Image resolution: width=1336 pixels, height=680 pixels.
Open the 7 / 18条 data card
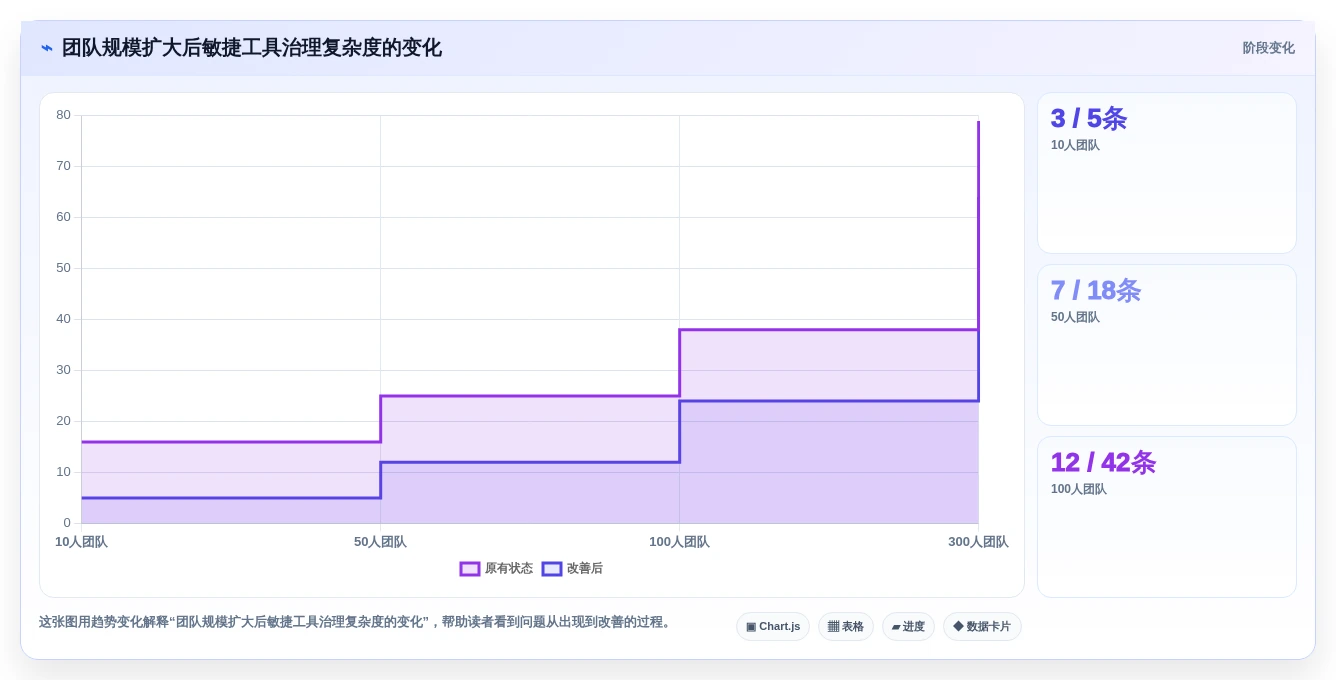pyautogui.click(x=1167, y=345)
